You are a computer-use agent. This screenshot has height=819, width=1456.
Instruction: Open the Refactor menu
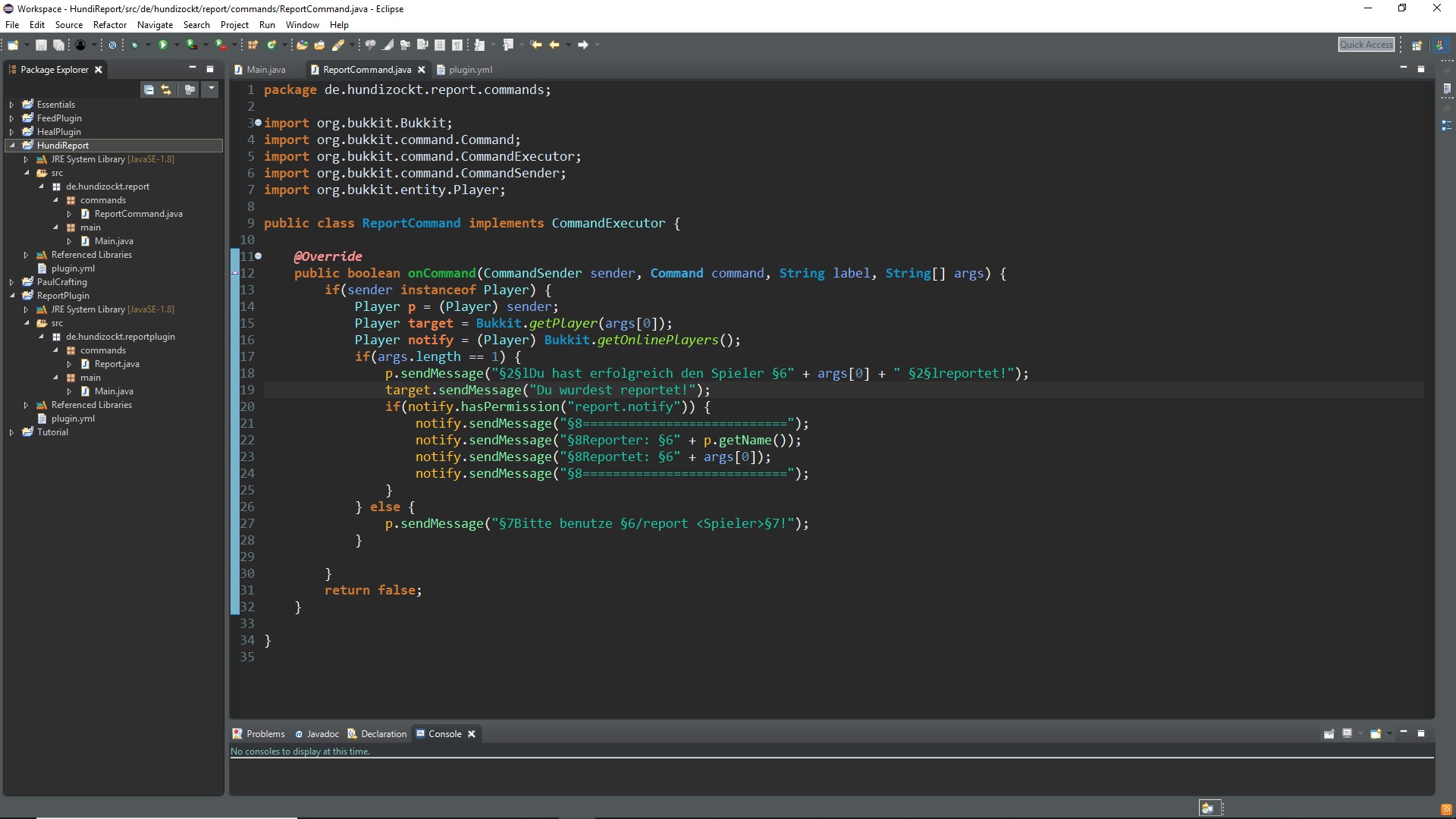coord(110,25)
